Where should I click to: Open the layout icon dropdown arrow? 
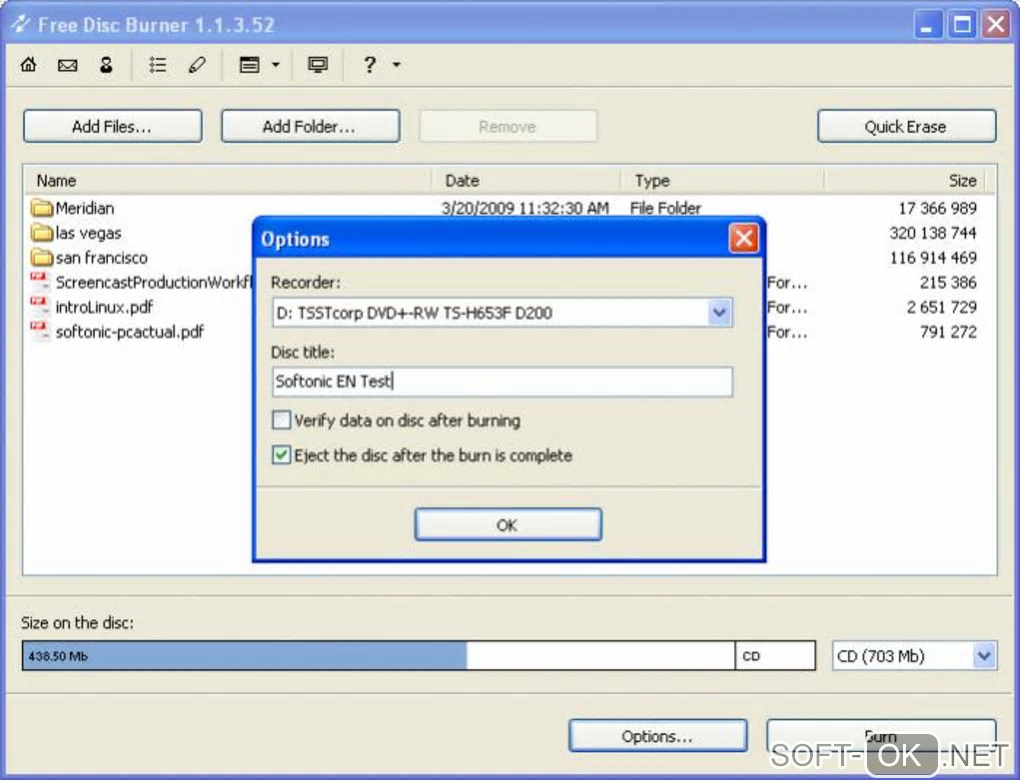point(276,64)
